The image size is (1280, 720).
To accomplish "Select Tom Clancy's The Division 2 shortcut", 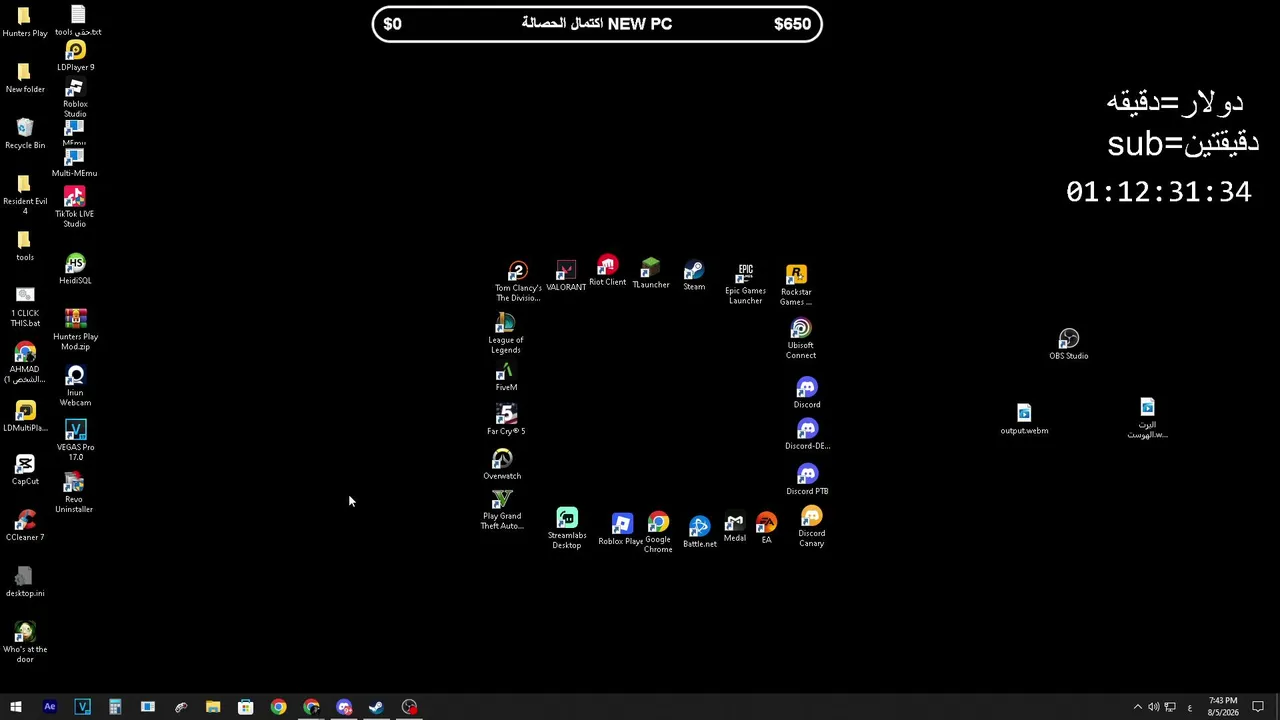I will (x=518, y=282).
